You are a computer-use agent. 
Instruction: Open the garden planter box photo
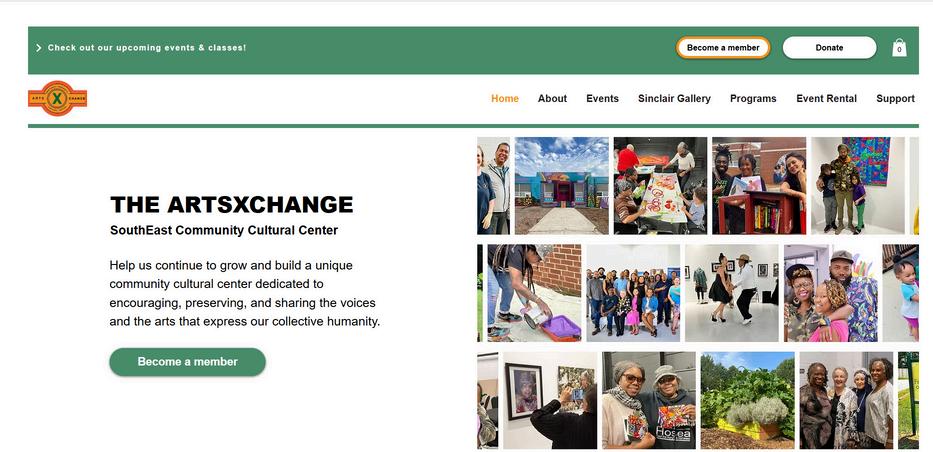tap(747, 400)
